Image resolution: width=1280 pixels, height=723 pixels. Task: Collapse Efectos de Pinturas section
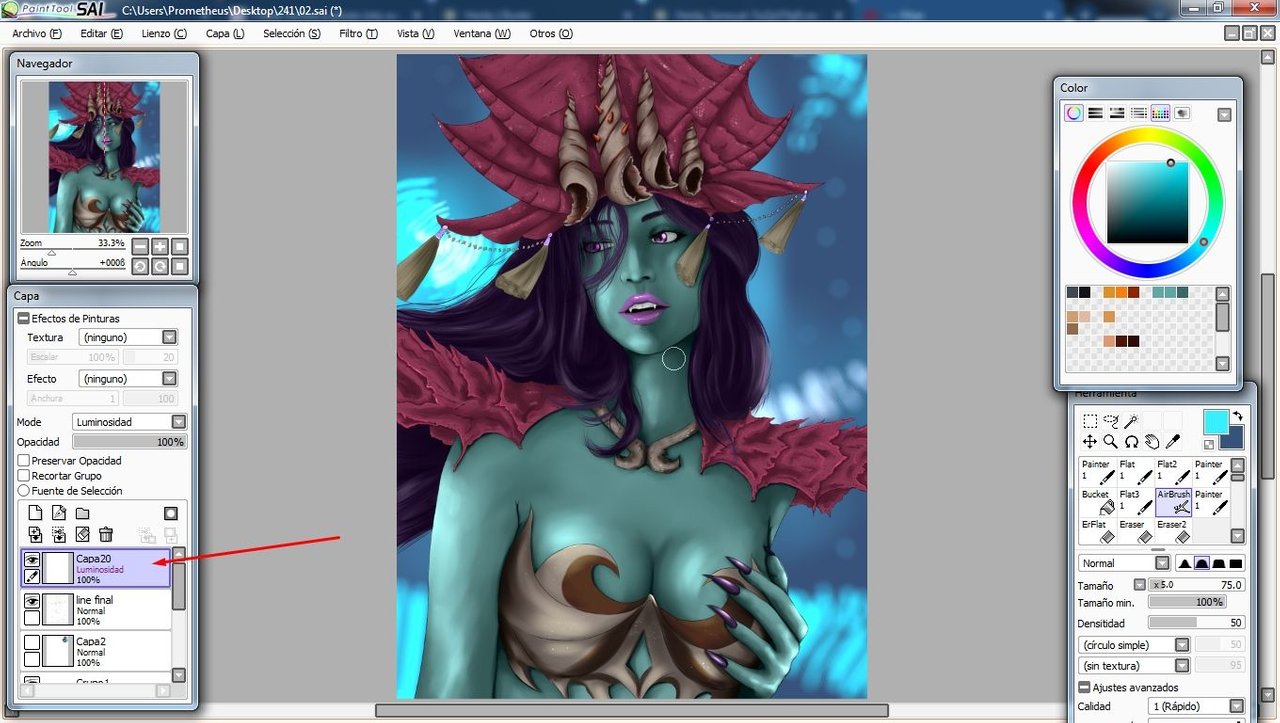[x=25, y=318]
